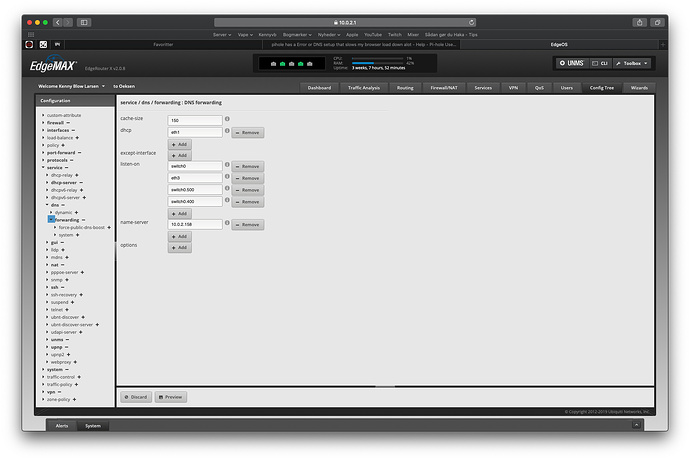Click the info icon next to name-server field
Image resolution: width=690 pixels, height=460 pixels.
pos(227,225)
